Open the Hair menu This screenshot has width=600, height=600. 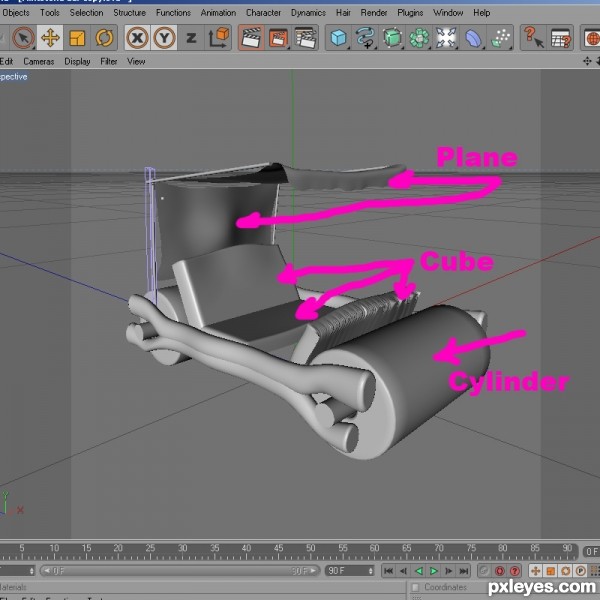pyautogui.click(x=343, y=13)
